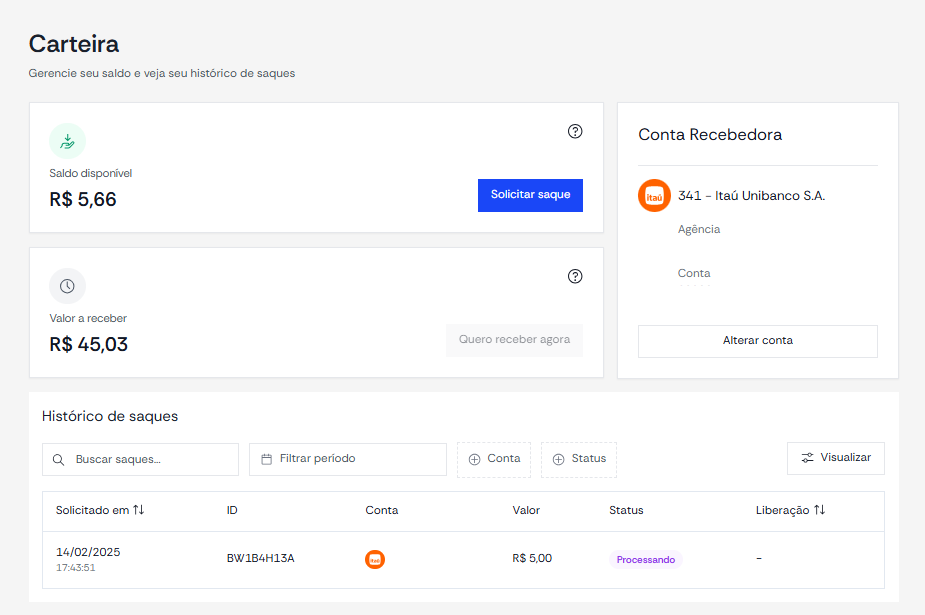The image size is (925, 615).
Task: Sort by Liberação column arrows
Action: point(819,510)
